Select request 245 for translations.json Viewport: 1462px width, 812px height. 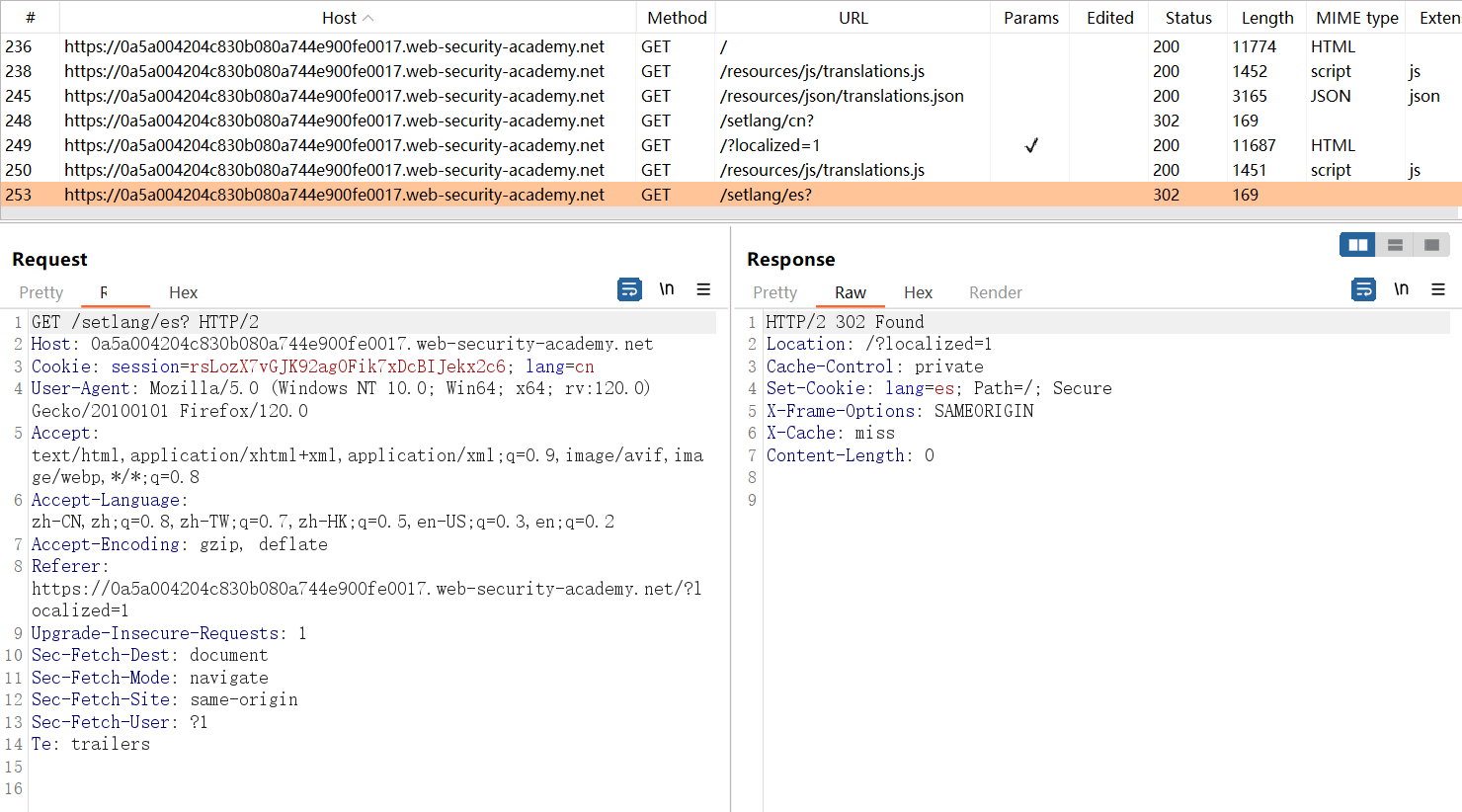[841, 96]
